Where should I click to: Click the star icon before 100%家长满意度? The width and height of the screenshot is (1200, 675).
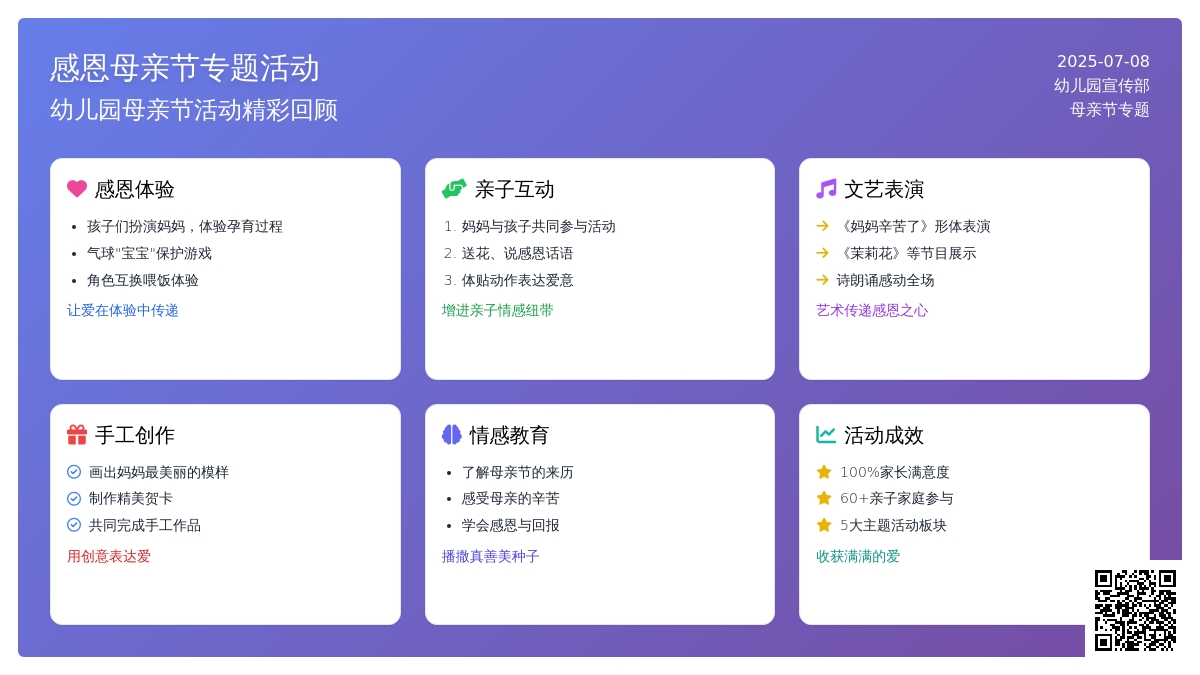[824, 472]
